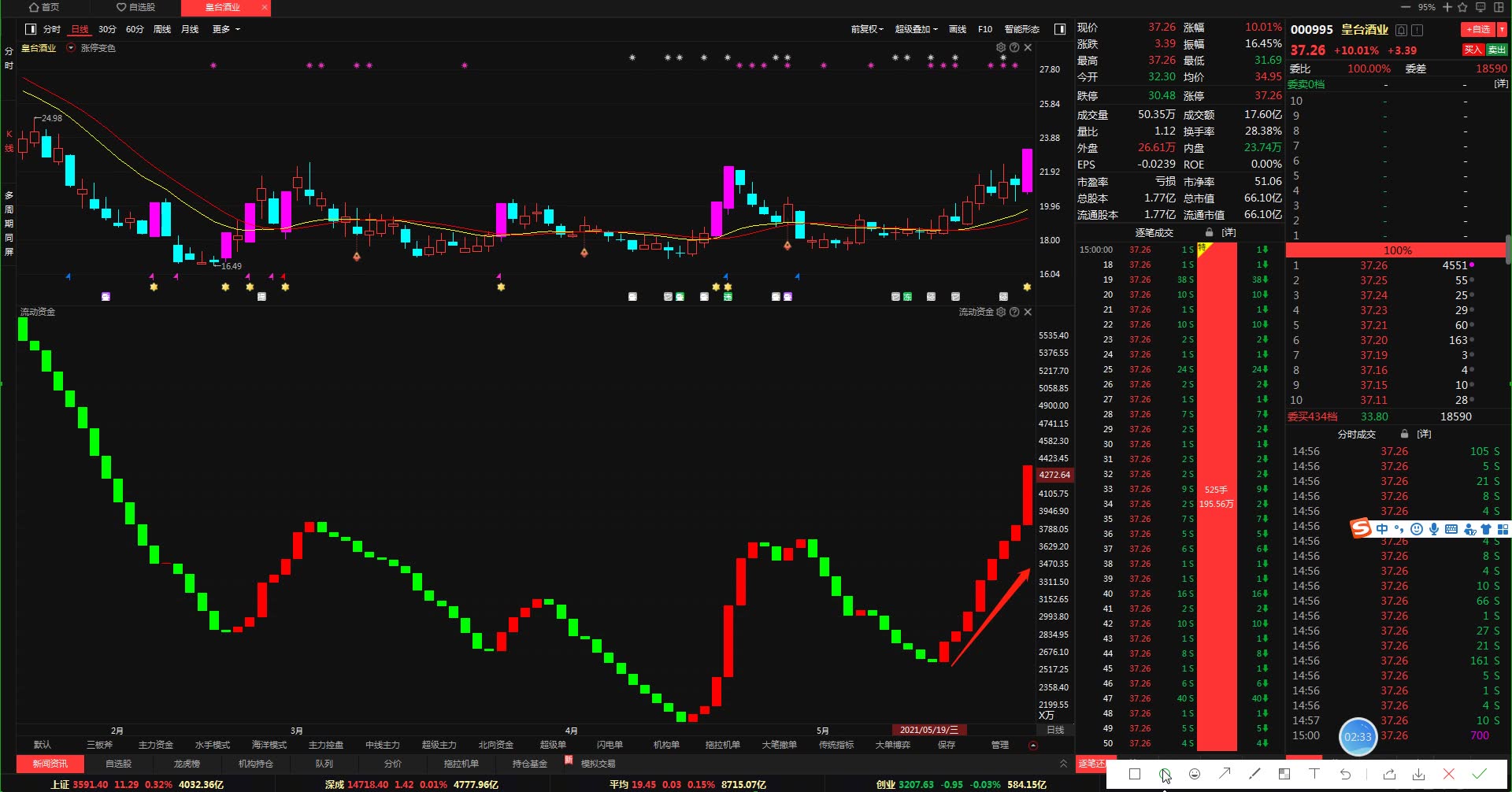The width and height of the screenshot is (1512, 792).
Task: Open settings gear of 流动资金 indicator
Action: pos(1001,312)
